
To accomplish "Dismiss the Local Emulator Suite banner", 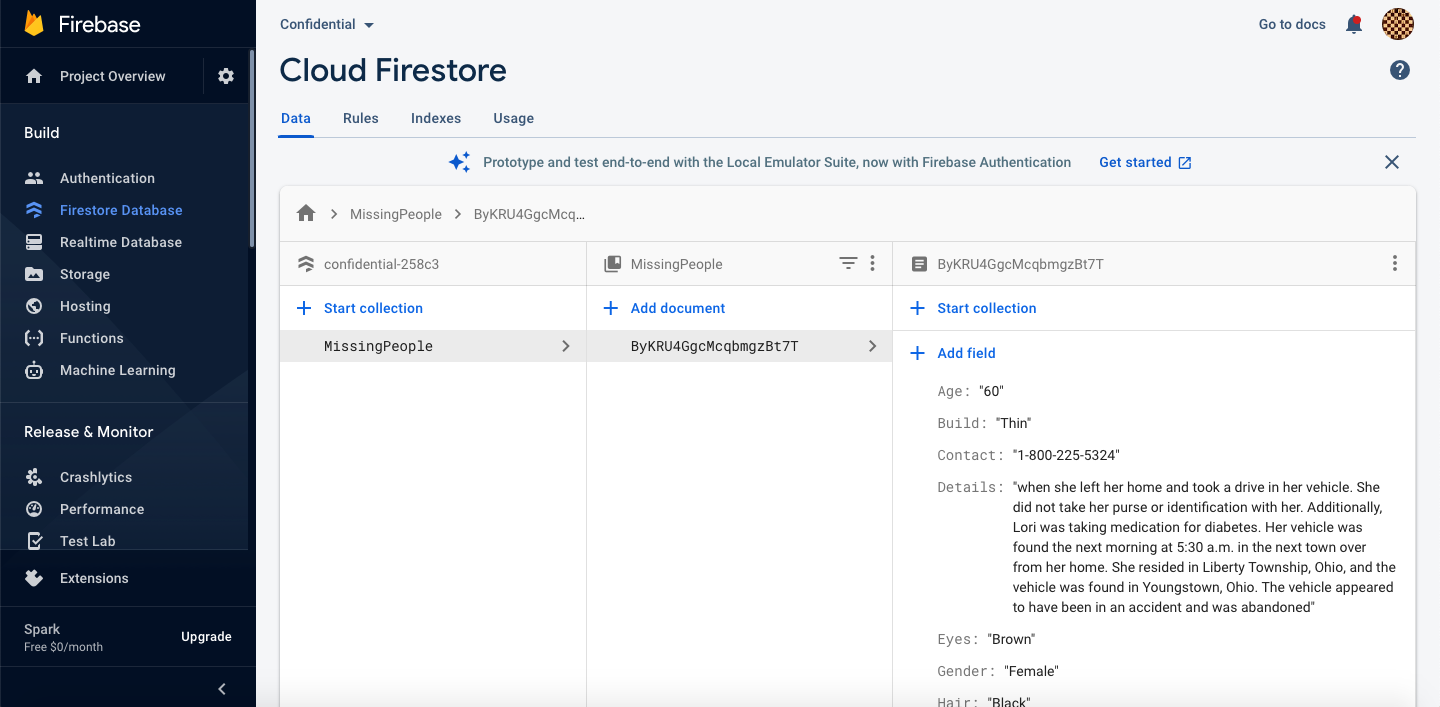I will click(x=1392, y=162).
